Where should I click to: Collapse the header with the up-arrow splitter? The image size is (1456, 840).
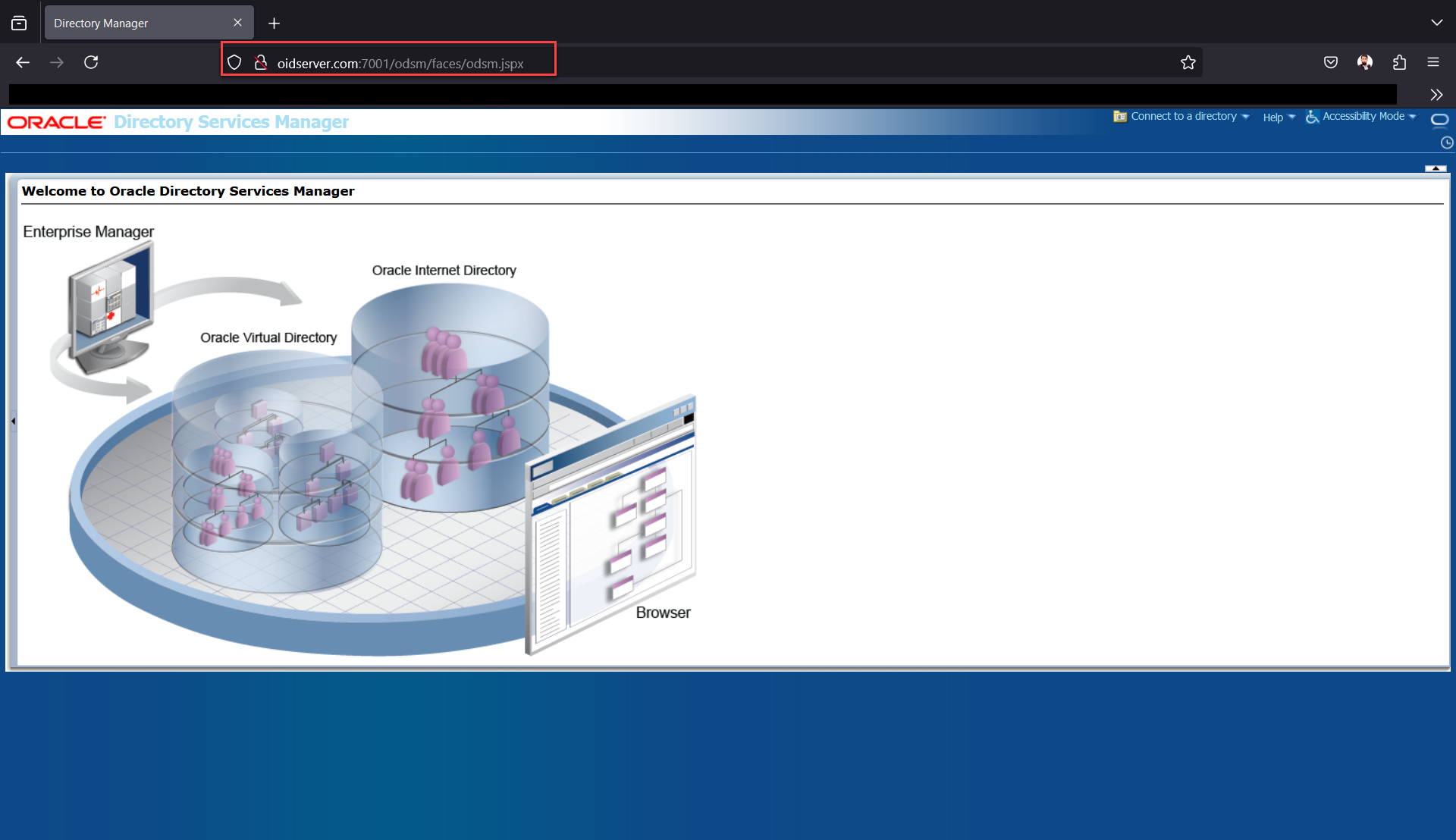pyautogui.click(x=1435, y=168)
